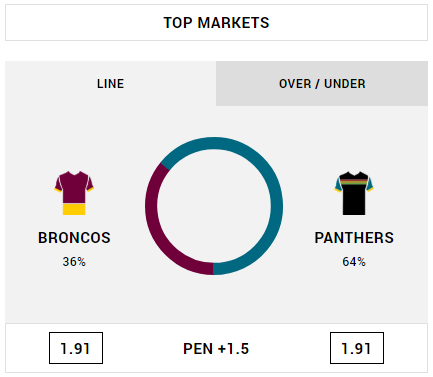Select Panthers 1.91 odds button

pyautogui.click(x=357, y=348)
